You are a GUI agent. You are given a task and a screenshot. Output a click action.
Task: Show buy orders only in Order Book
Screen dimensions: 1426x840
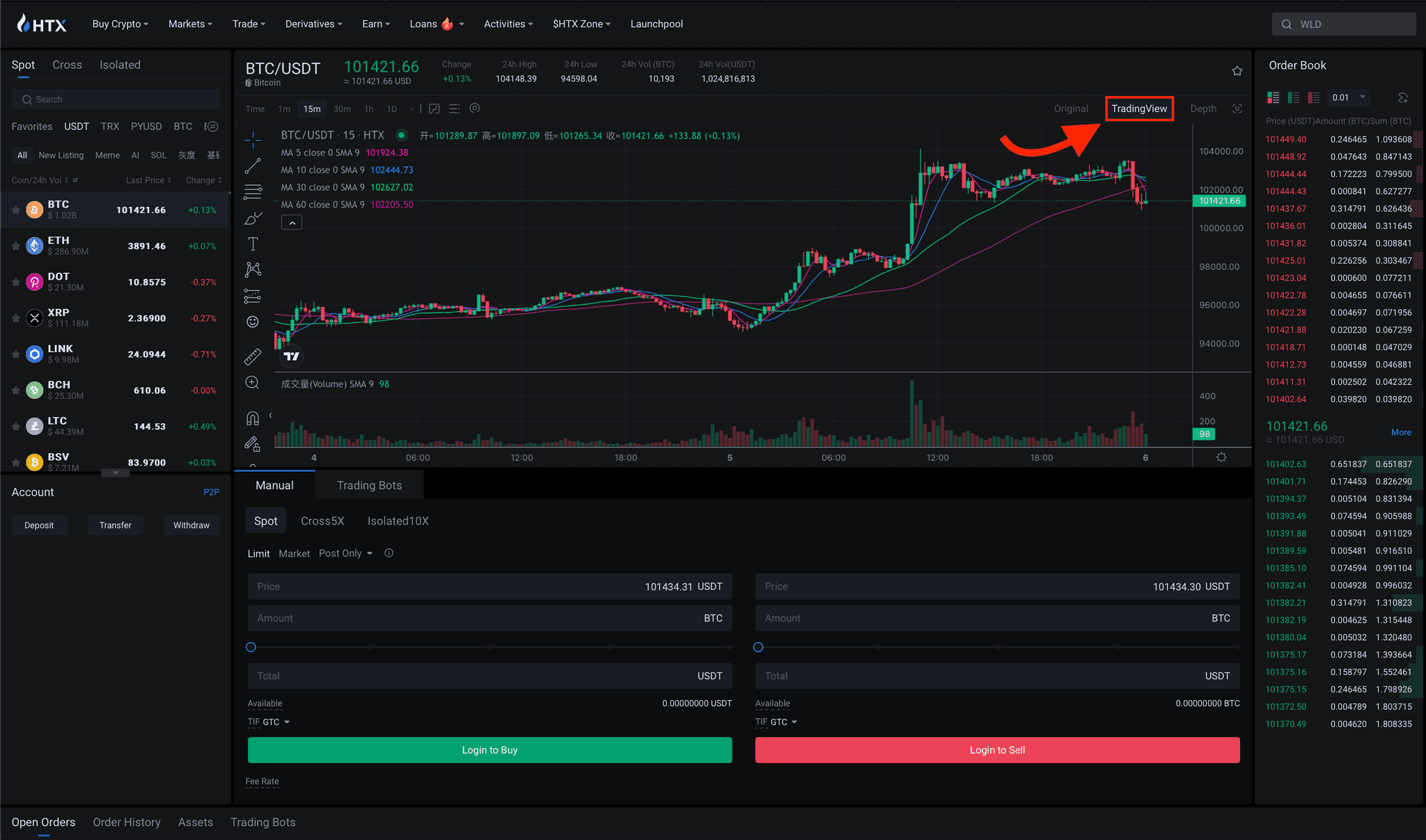[1294, 97]
